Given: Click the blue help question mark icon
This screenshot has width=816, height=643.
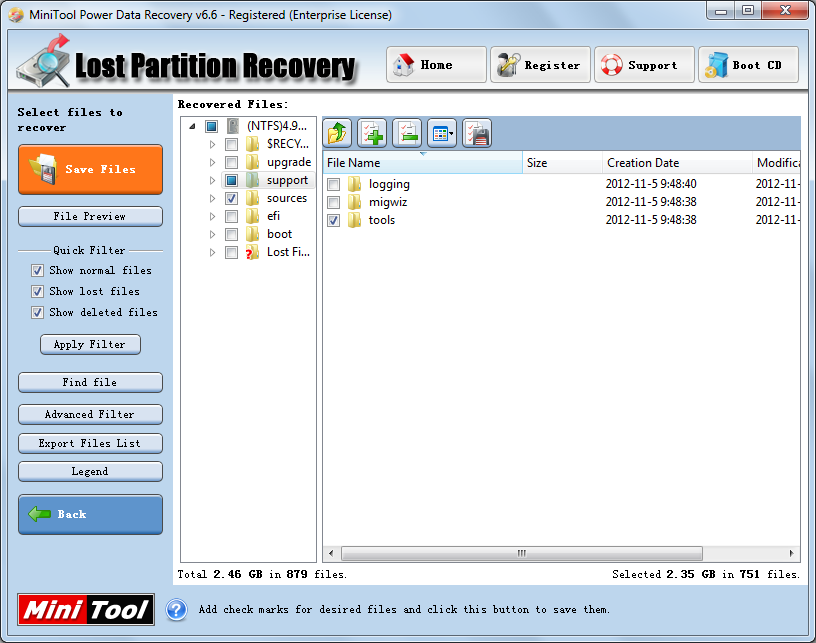Looking at the screenshot, I should 176,610.
